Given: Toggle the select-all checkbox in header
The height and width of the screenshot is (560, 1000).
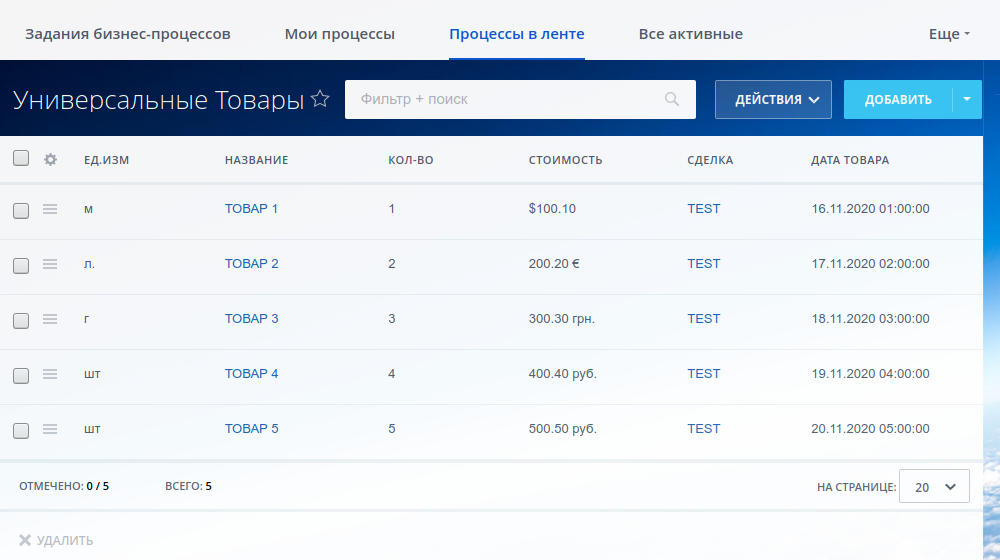Looking at the screenshot, I should pos(21,158).
